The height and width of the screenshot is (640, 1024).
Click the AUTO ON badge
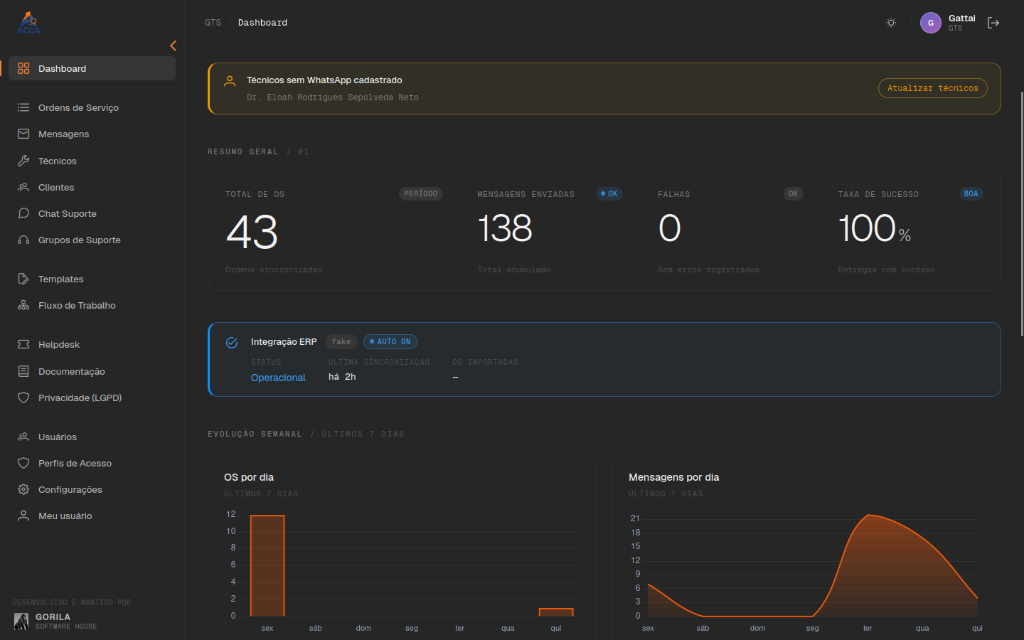[390, 342]
